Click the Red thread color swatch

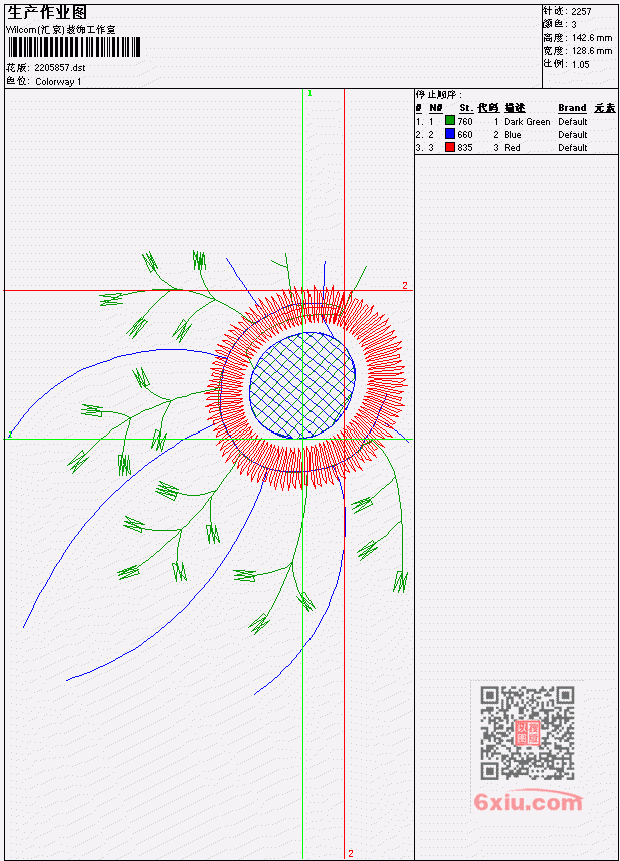(x=450, y=147)
